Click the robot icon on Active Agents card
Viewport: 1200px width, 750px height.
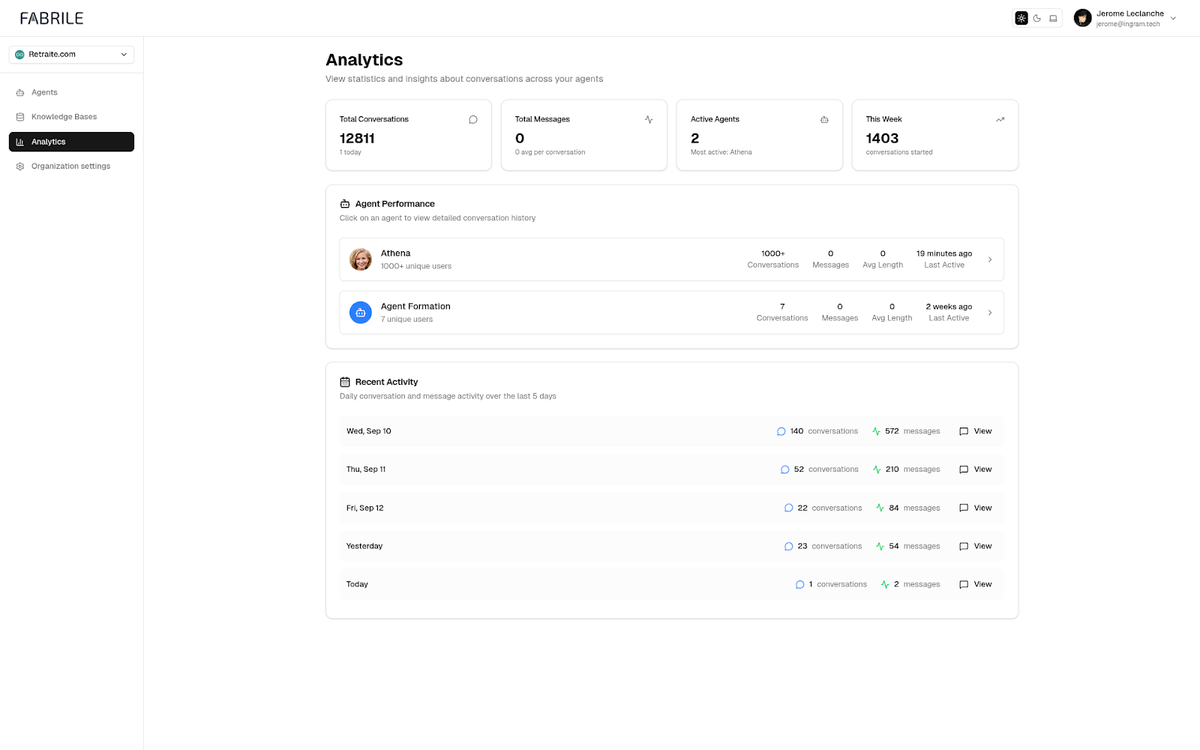[823, 119]
